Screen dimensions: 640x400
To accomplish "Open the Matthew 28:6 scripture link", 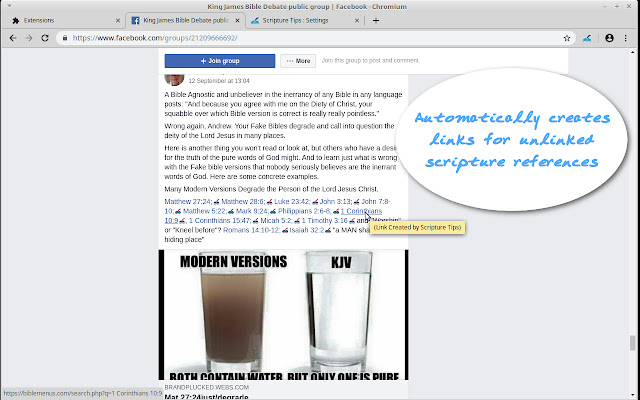I will tap(243, 202).
